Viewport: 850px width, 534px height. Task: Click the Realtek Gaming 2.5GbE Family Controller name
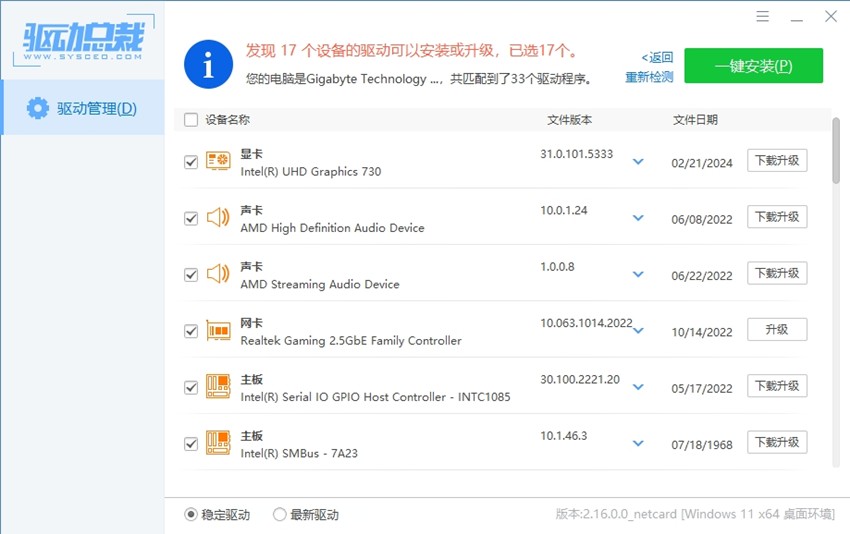(351, 341)
